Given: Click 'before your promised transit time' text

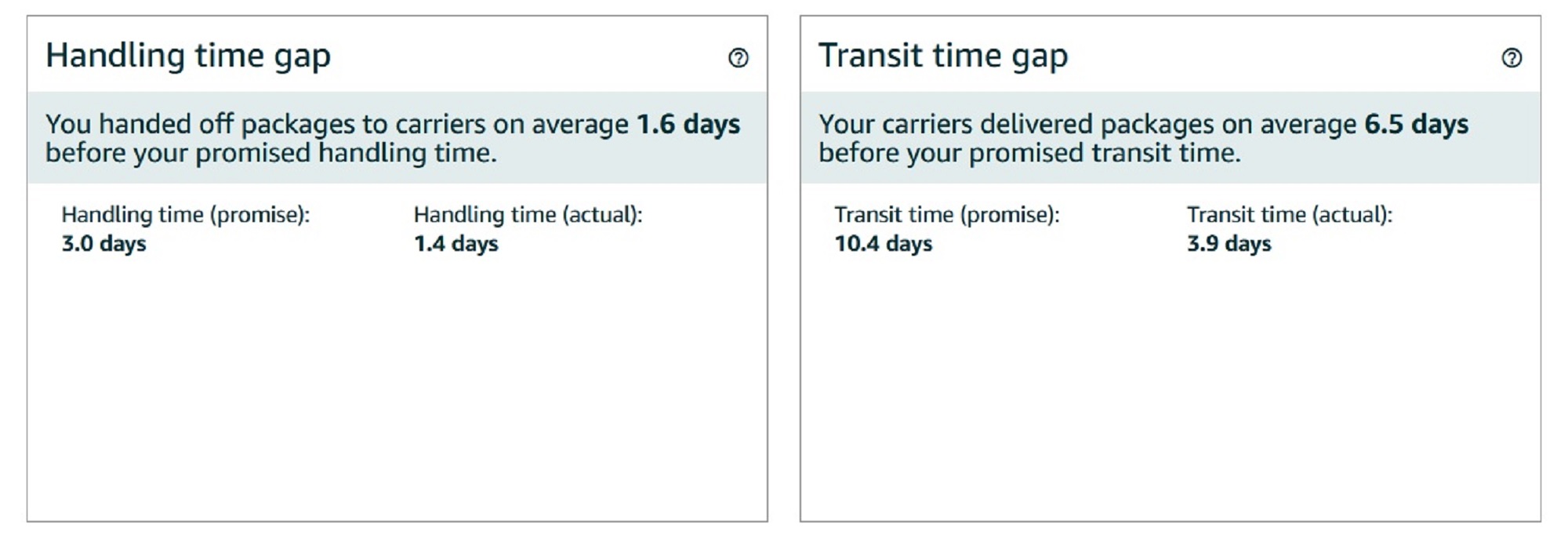Looking at the screenshot, I should point(1030,153).
